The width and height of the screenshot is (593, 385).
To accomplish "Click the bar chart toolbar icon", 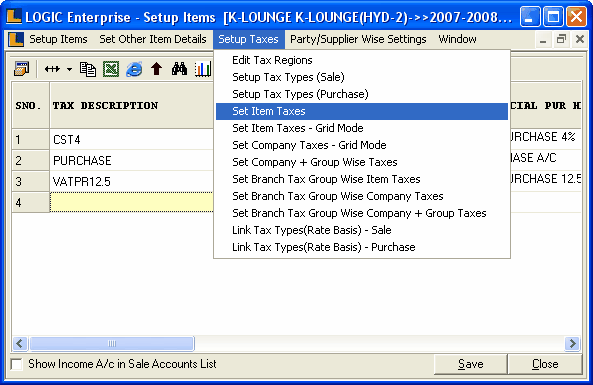I will coord(203,69).
